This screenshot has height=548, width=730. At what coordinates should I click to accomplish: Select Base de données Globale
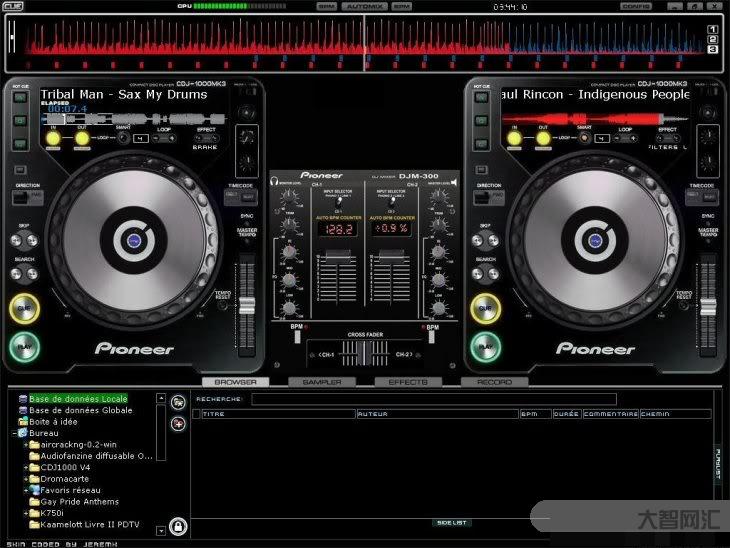click(81, 410)
